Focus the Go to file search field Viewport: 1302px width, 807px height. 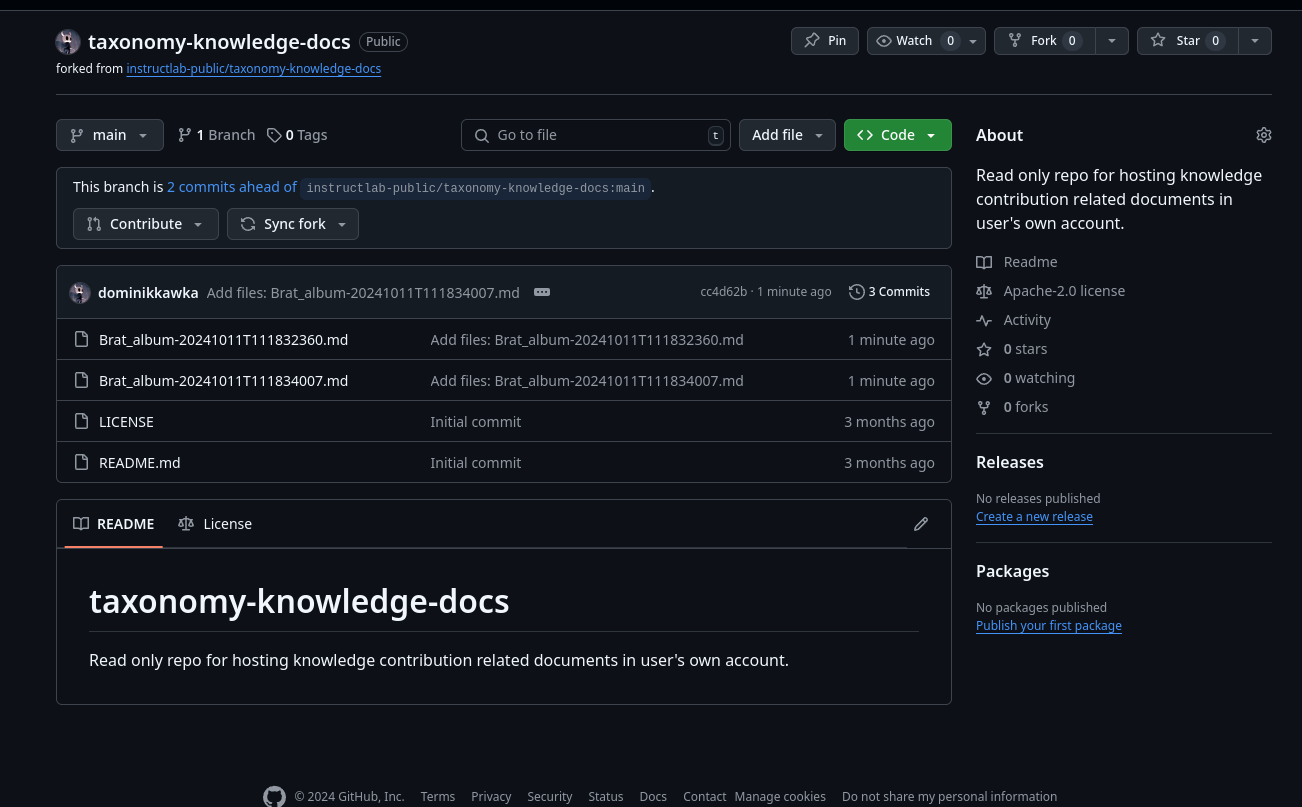point(595,135)
